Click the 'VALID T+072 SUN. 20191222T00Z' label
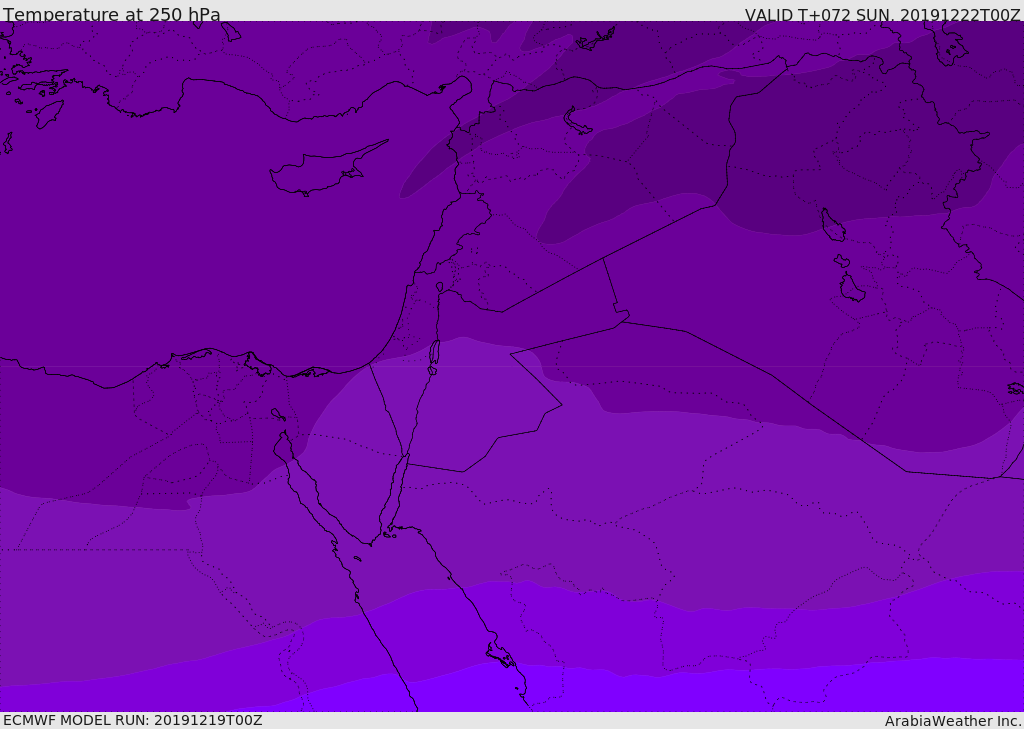This screenshot has width=1024, height=729. pyautogui.click(x=882, y=15)
